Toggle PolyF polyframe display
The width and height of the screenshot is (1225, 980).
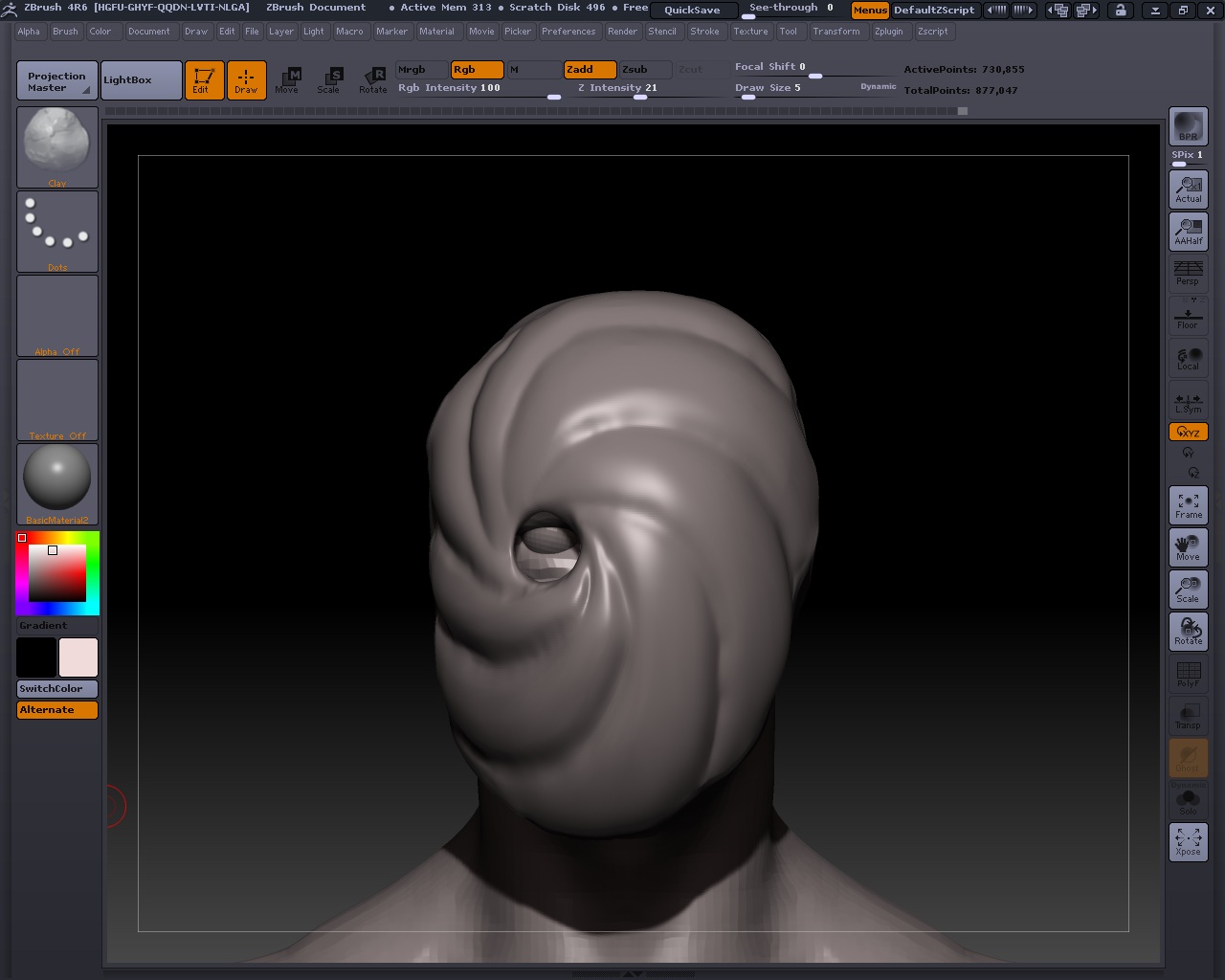(x=1189, y=674)
